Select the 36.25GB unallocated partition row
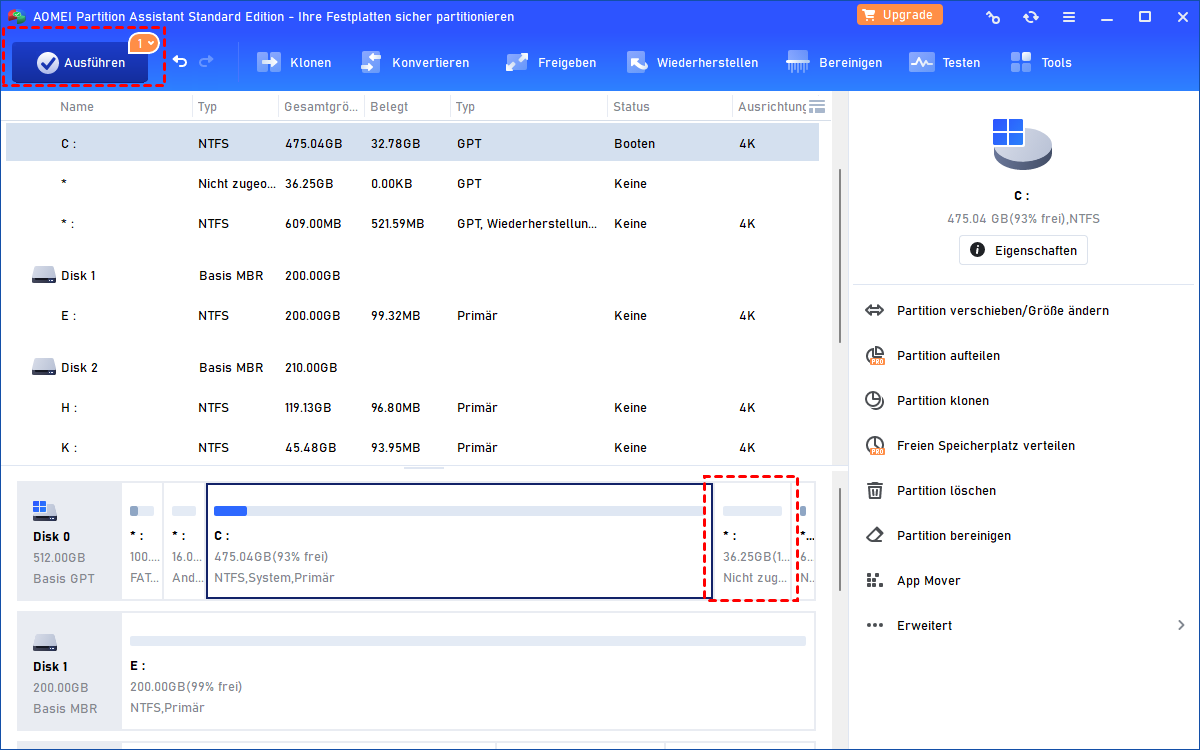Viewport: 1200px width, 750px height. [x=412, y=183]
